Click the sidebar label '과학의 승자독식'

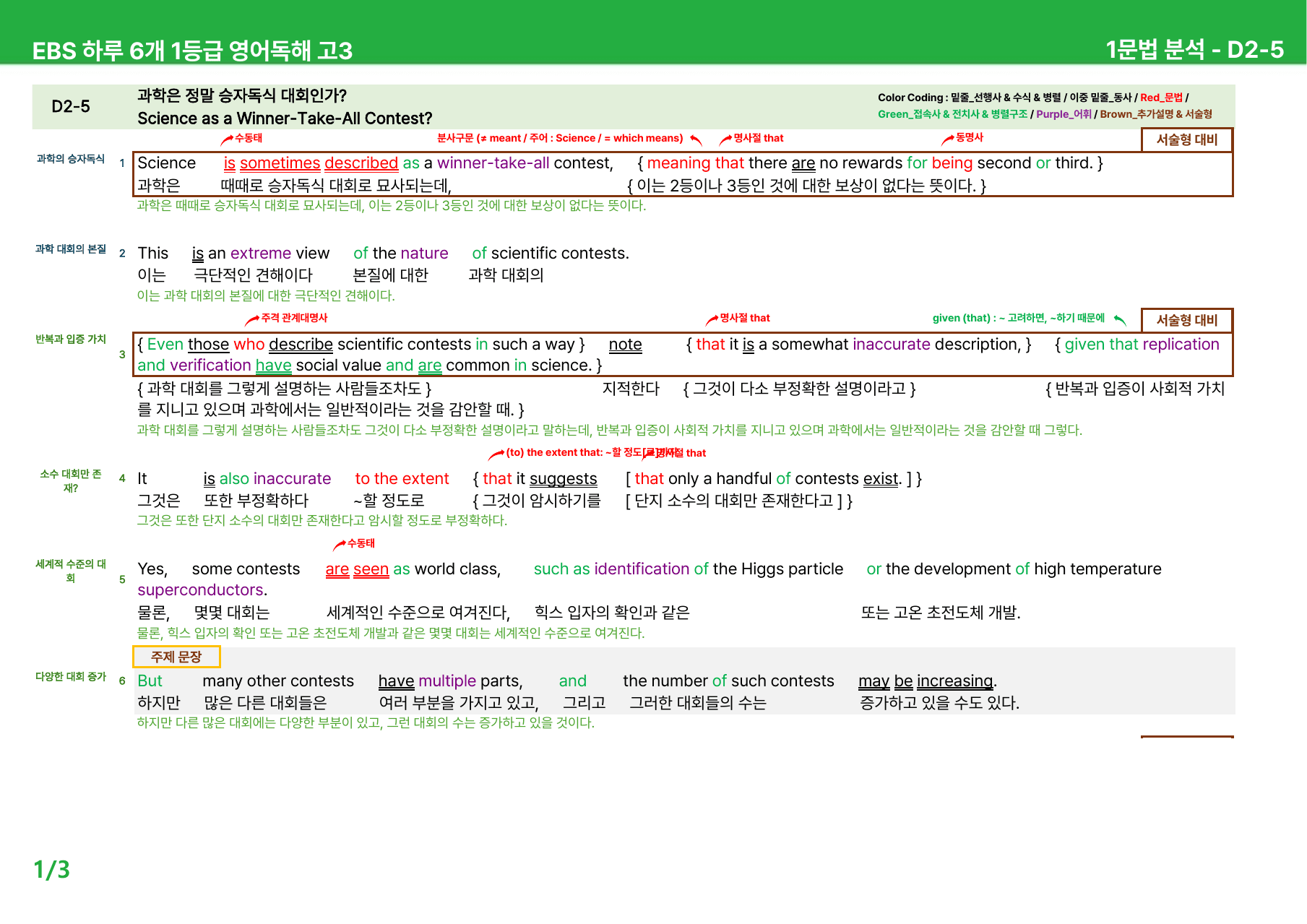pos(71,159)
